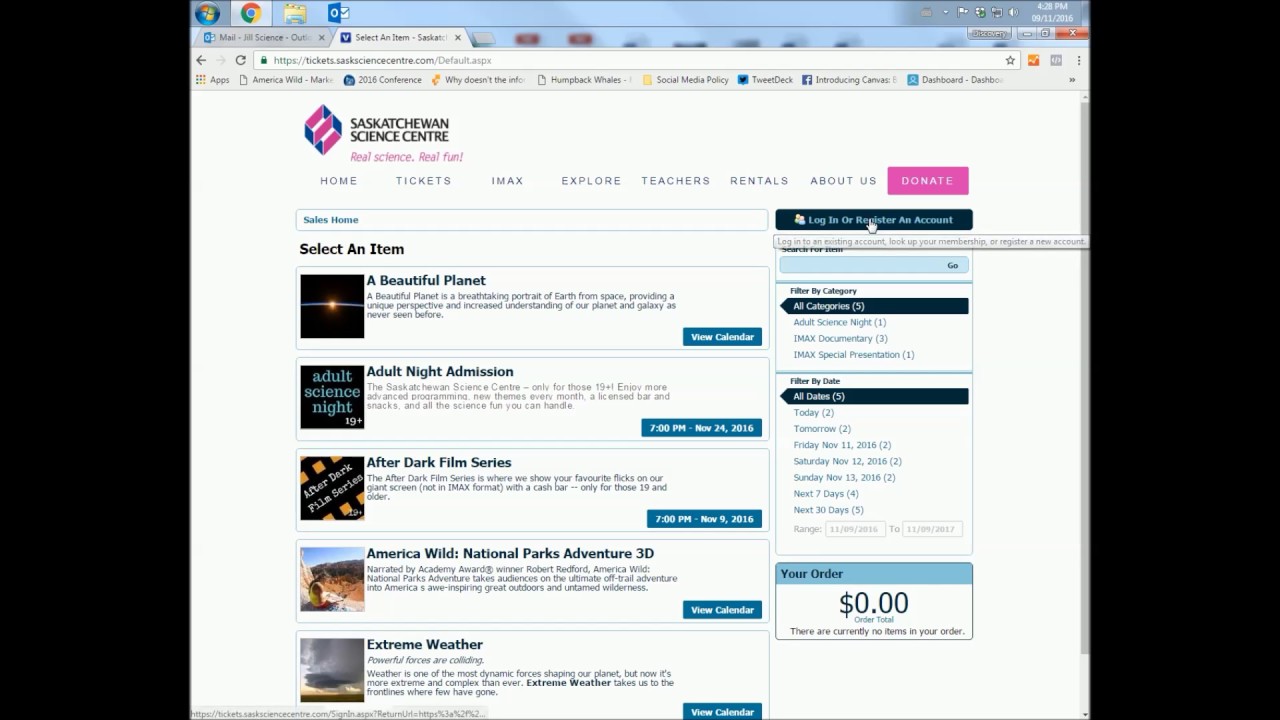Click the Sales Home breadcrumb link
This screenshot has width=1280, height=720.
(331, 220)
